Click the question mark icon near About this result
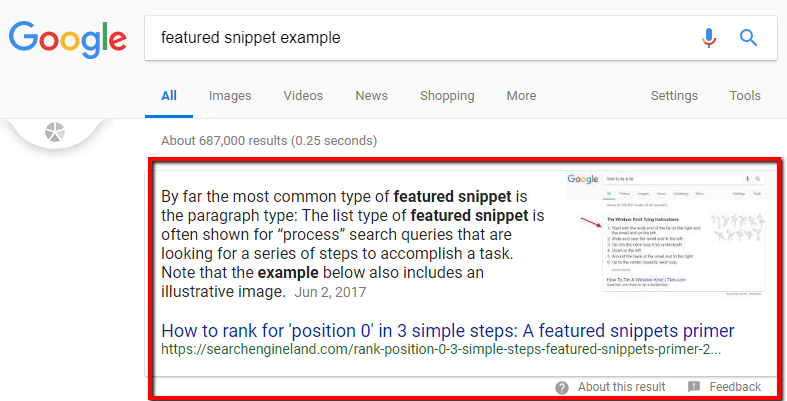This screenshot has height=401, width=787. (x=562, y=387)
